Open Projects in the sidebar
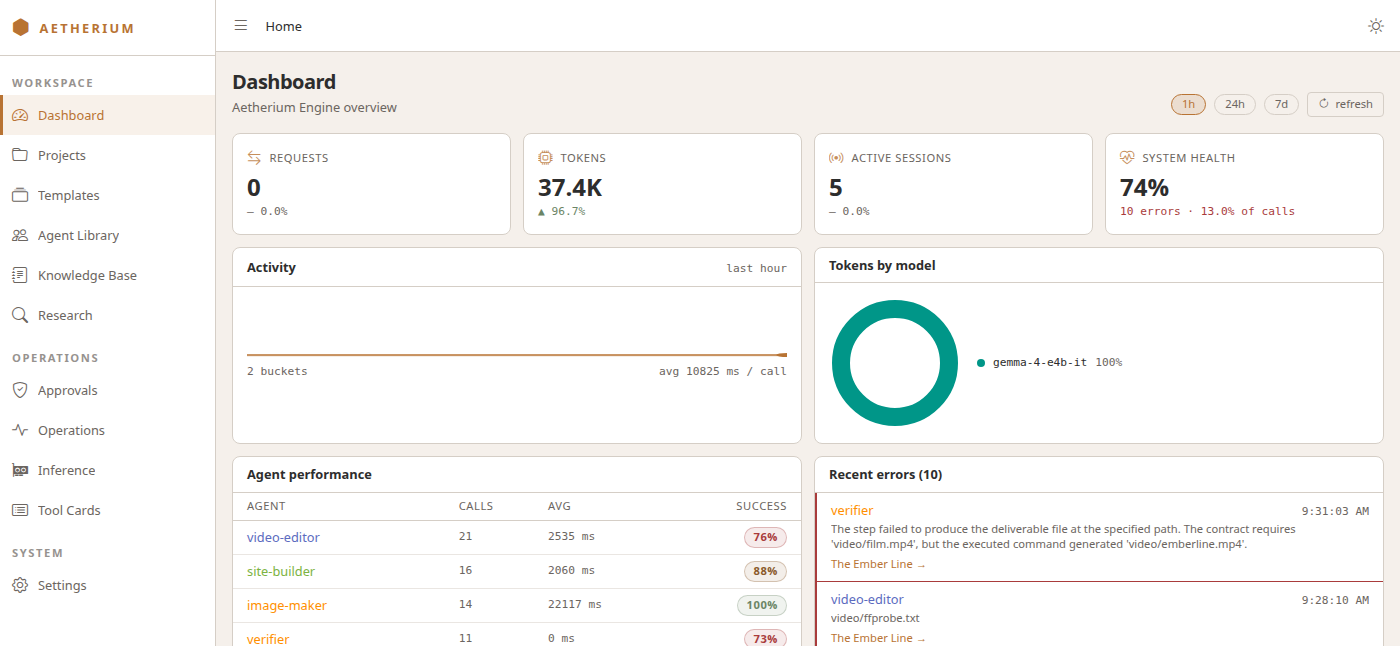 [x=108, y=155]
